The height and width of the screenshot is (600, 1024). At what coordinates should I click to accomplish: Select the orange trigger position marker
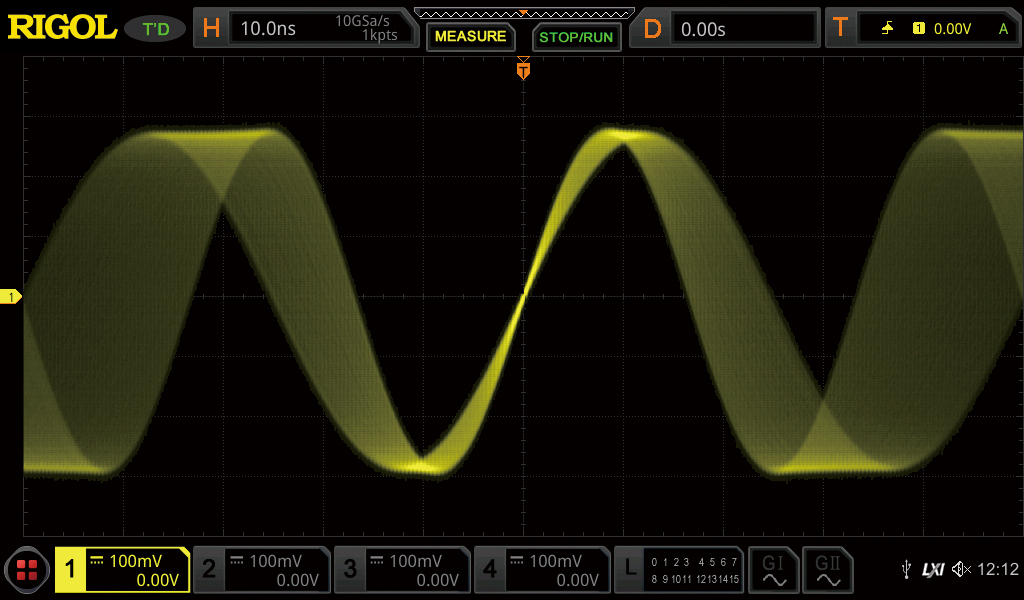tap(523, 71)
